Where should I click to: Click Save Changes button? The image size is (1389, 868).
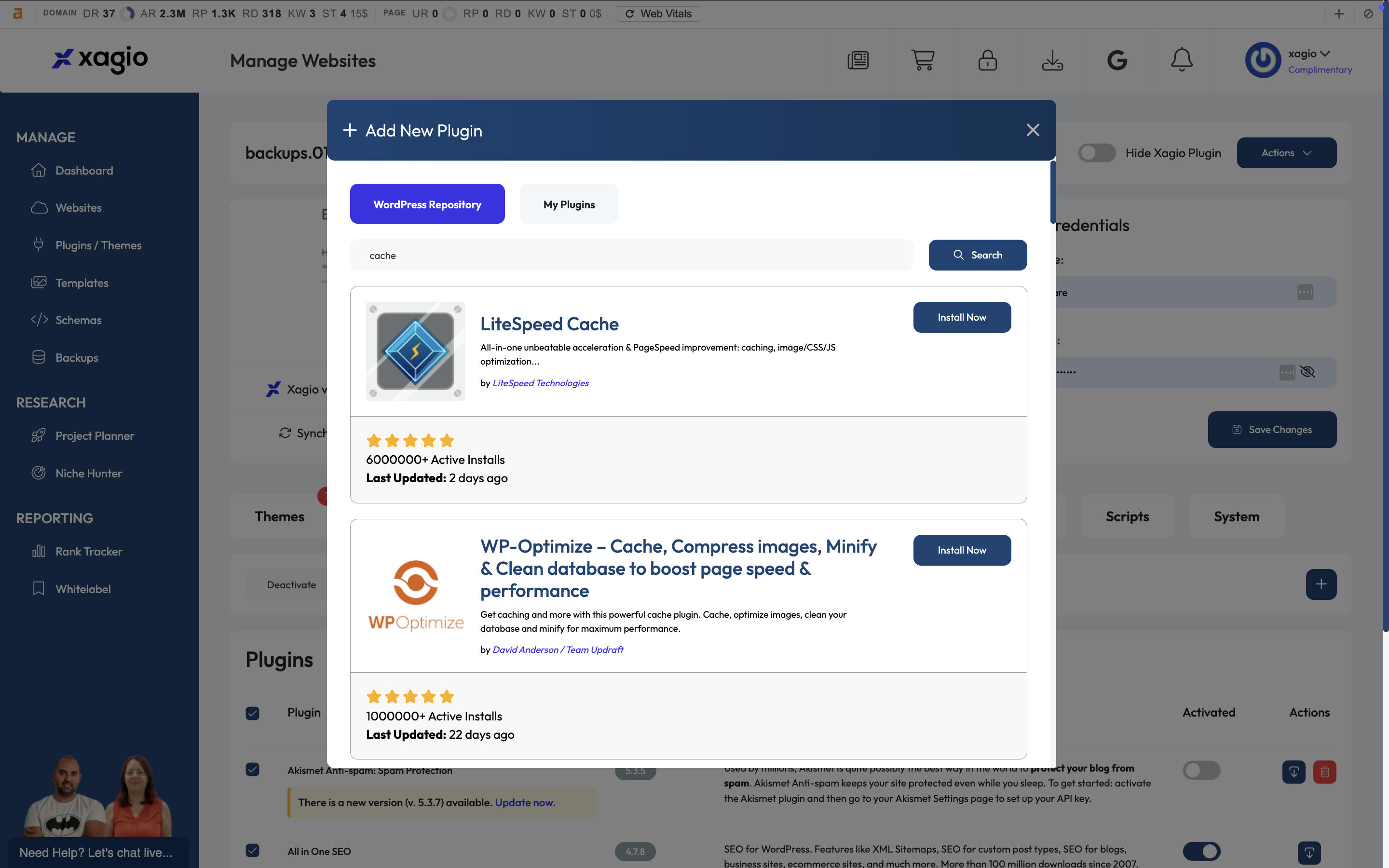(x=1272, y=429)
